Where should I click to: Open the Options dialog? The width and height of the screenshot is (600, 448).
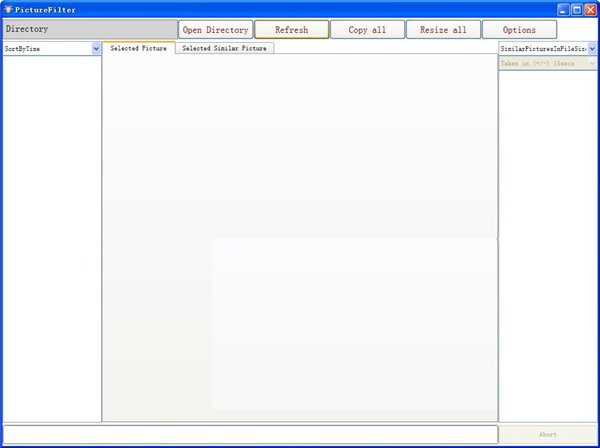click(519, 29)
